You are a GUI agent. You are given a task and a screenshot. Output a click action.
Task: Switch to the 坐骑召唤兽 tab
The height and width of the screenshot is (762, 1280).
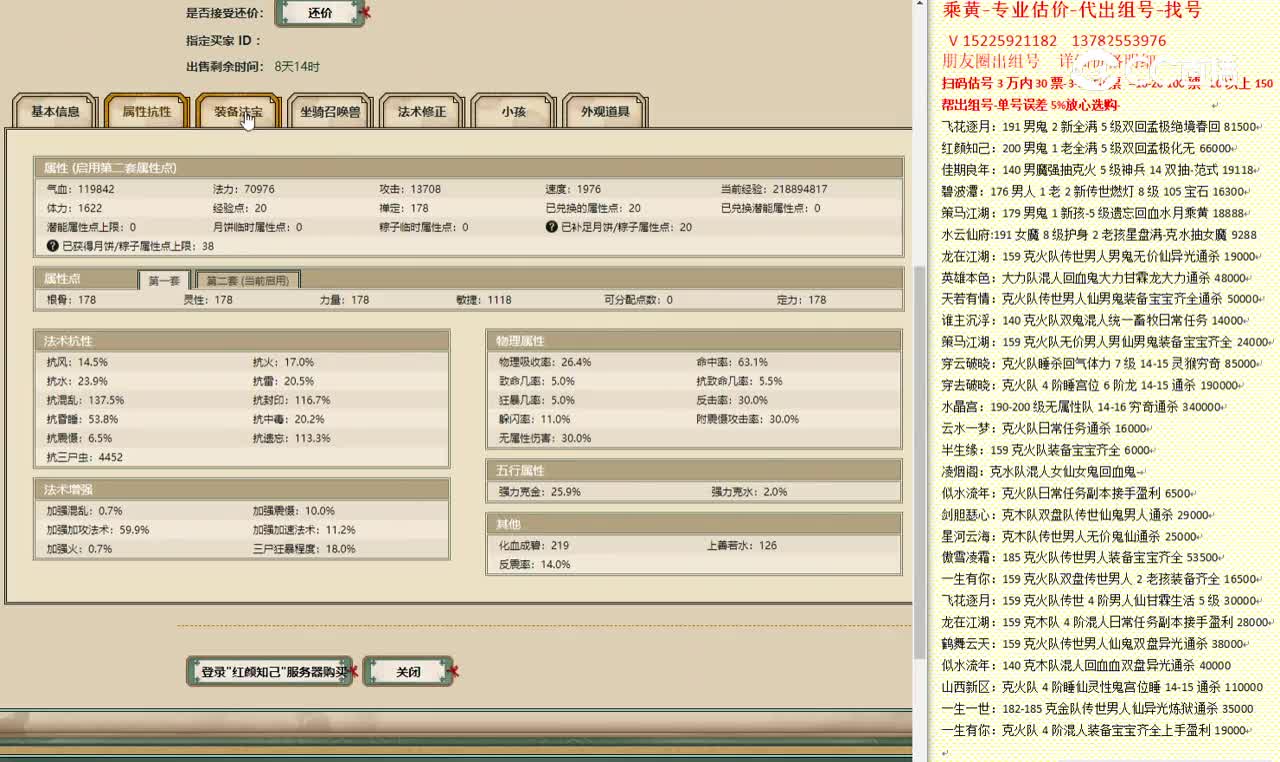click(330, 112)
